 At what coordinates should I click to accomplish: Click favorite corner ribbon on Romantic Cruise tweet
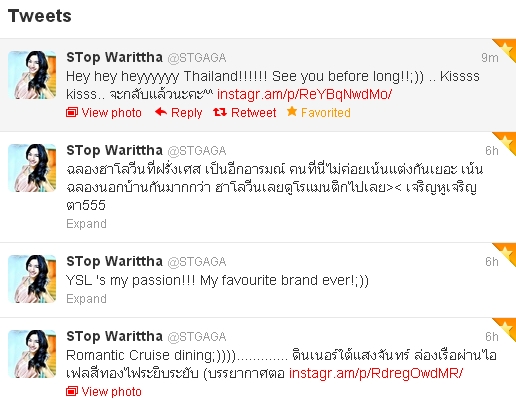pyautogui.click(x=505, y=328)
